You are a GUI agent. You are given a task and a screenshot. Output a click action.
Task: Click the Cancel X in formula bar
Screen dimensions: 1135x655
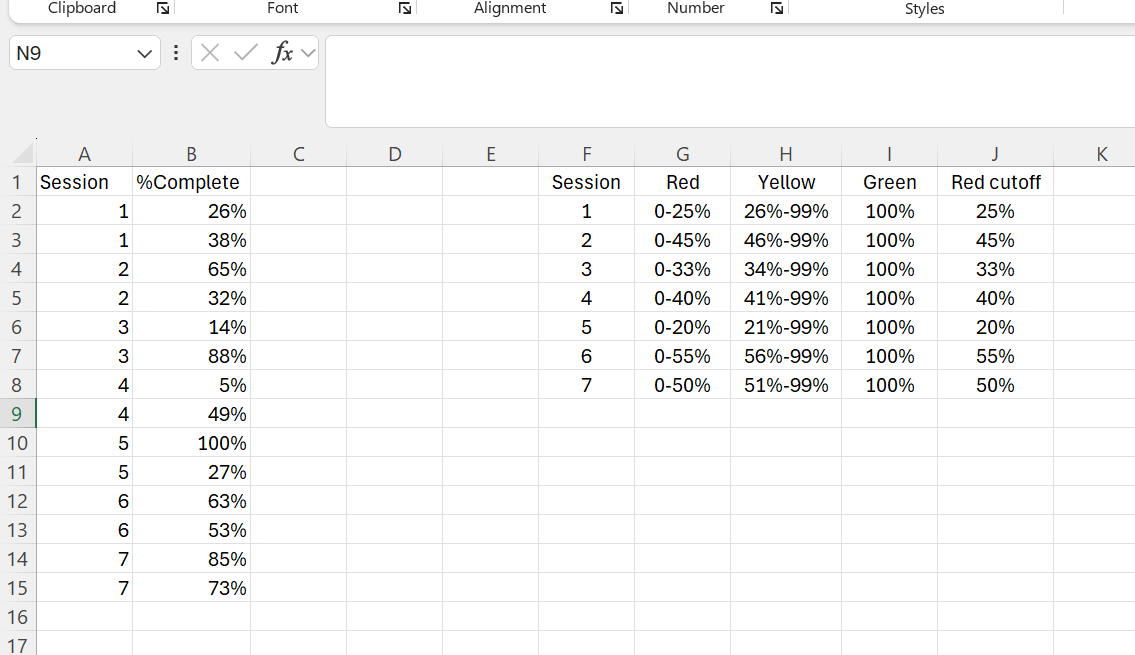click(210, 53)
